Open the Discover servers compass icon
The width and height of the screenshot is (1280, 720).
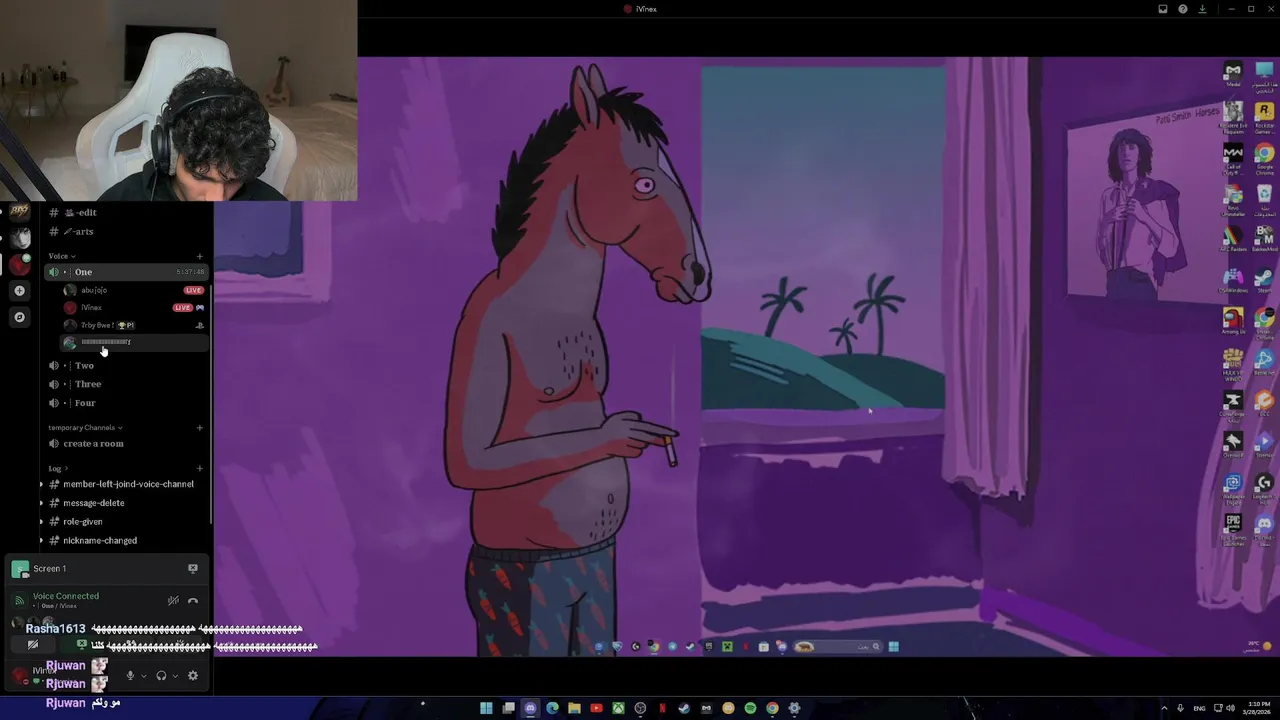19,317
